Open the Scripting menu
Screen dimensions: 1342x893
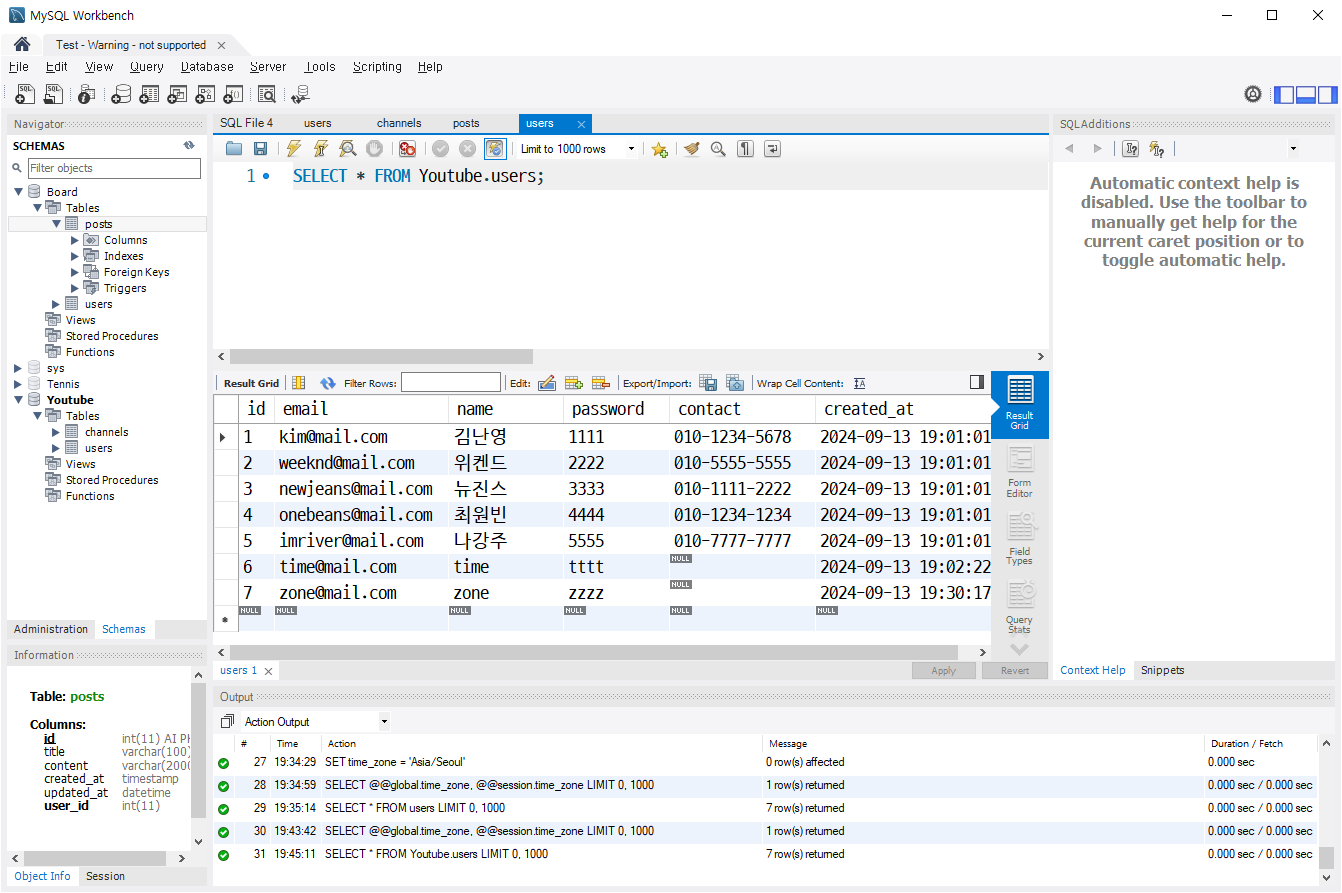tap(377, 67)
